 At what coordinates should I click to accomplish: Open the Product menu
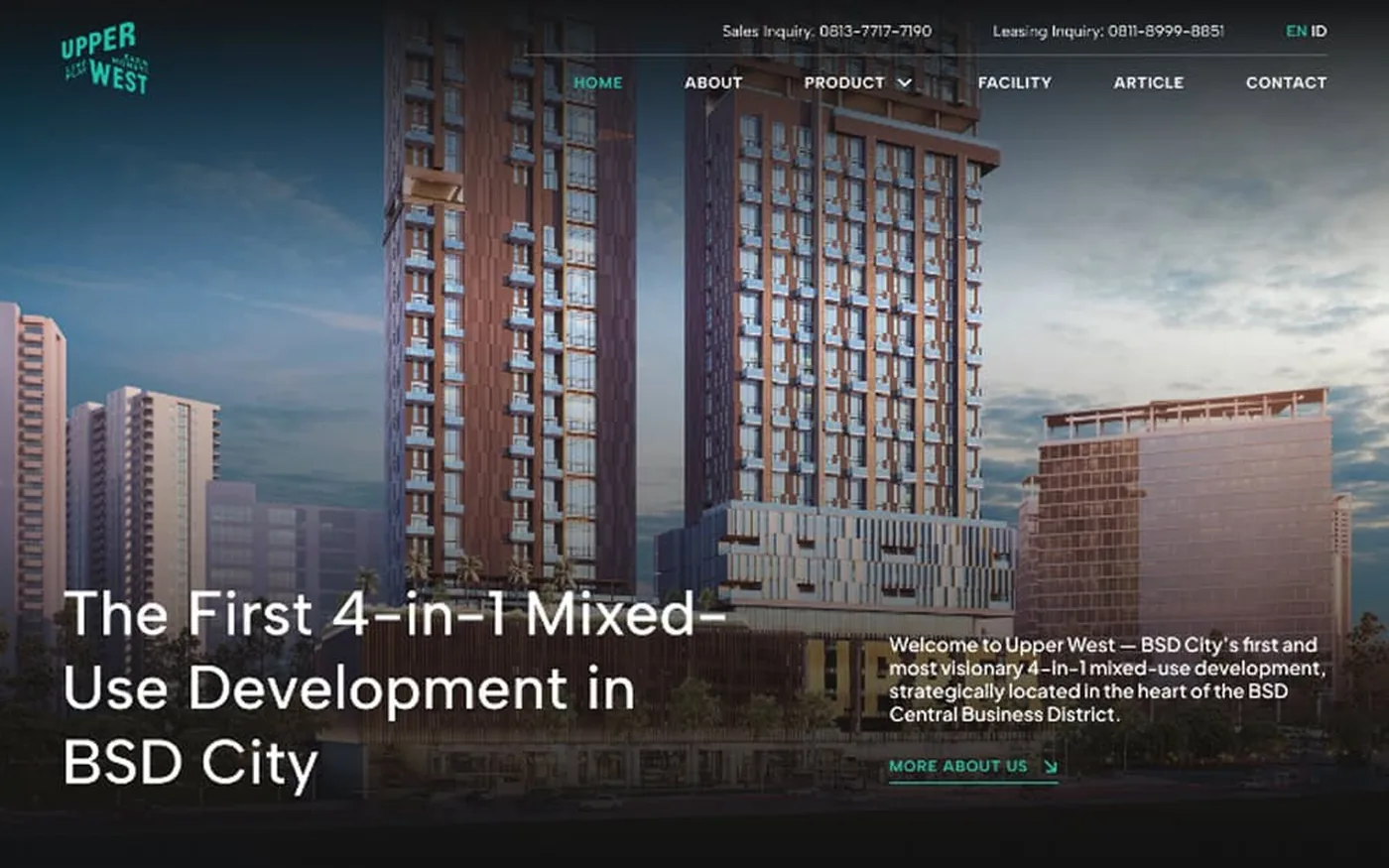coord(844,82)
